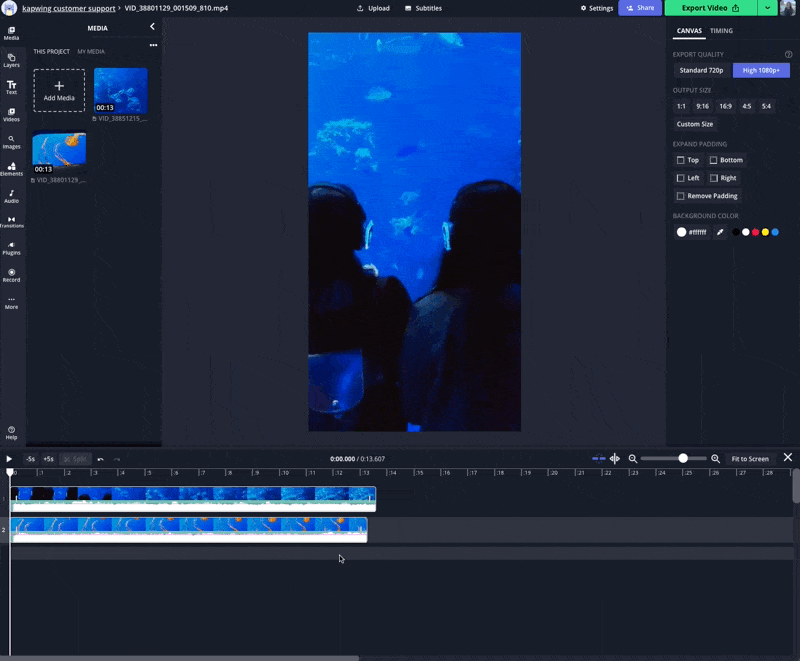The image size is (800, 661).
Task: Click the Fit to Screen button
Action: click(750, 459)
